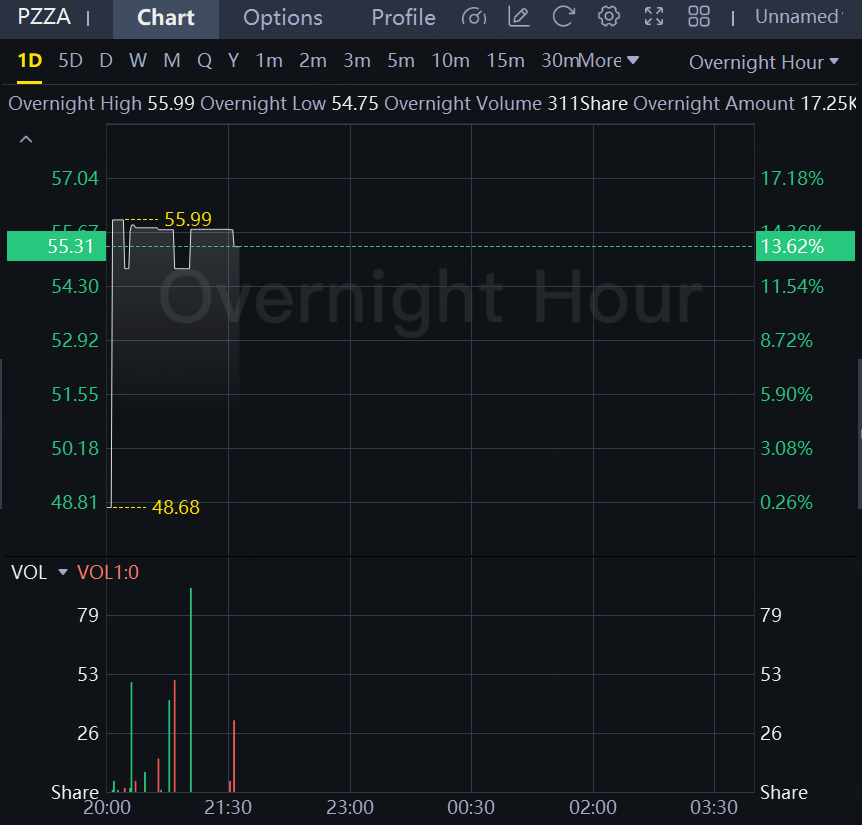862x825 pixels.
Task: Click the tallest green volume bar
Action: point(190,690)
